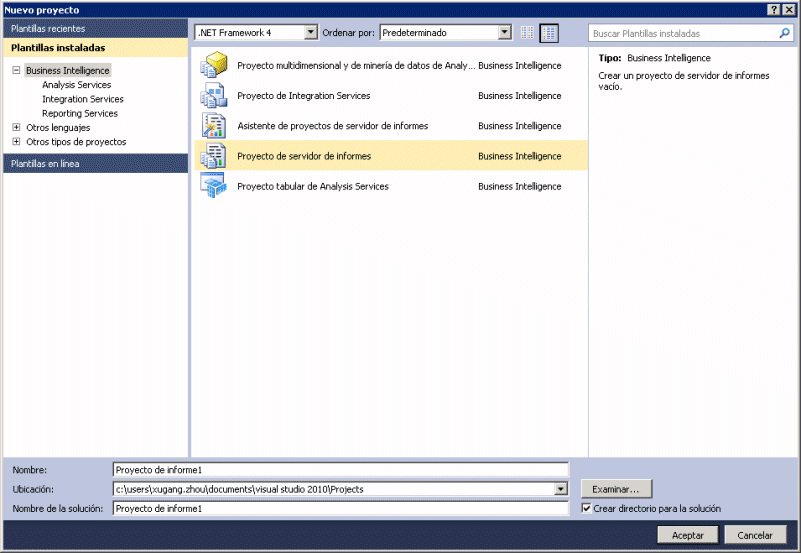
Task: Click the Proyecto de servidor de informes icon
Action: (x=214, y=156)
